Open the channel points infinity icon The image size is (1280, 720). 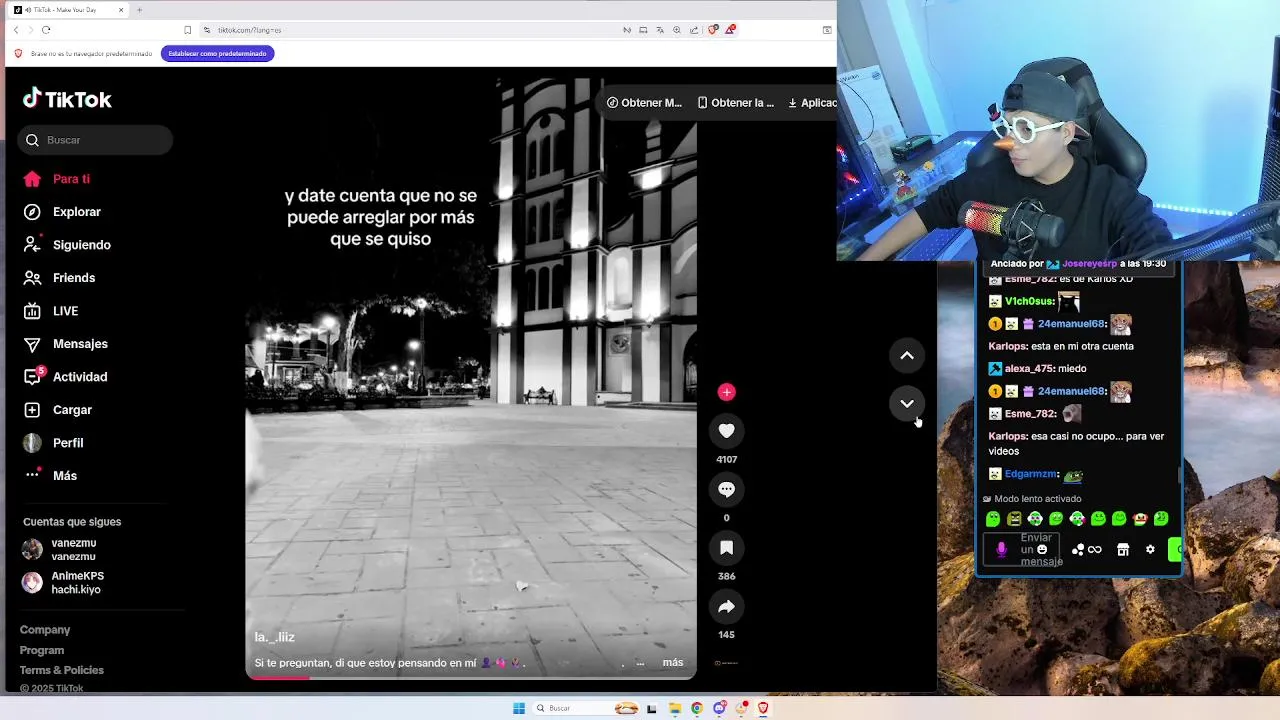(x=1095, y=549)
